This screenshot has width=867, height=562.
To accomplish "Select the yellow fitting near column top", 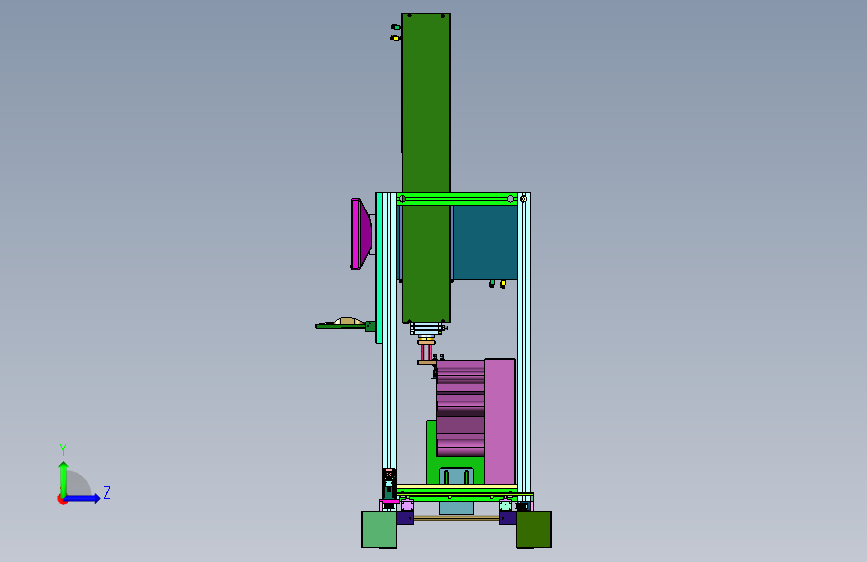I will (x=395, y=38).
